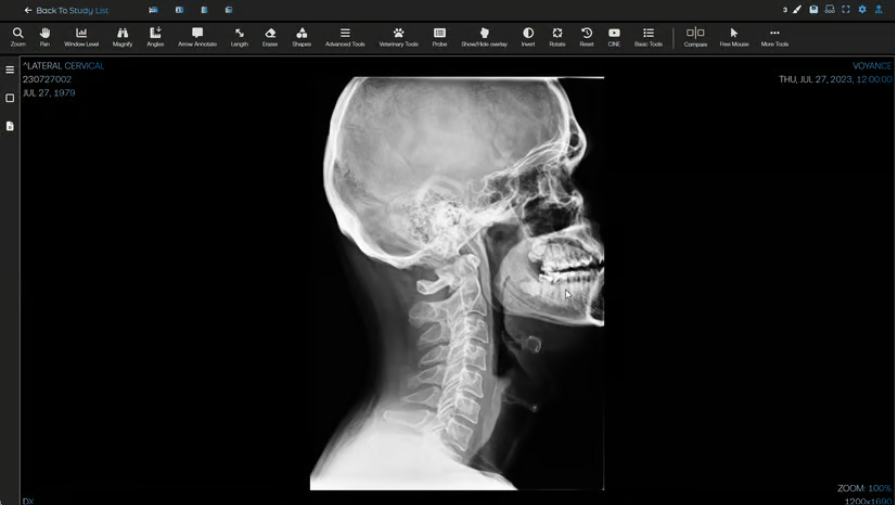The width and height of the screenshot is (895, 505).
Task: Toggle Show/Hide overlay
Action: [484, 37]
